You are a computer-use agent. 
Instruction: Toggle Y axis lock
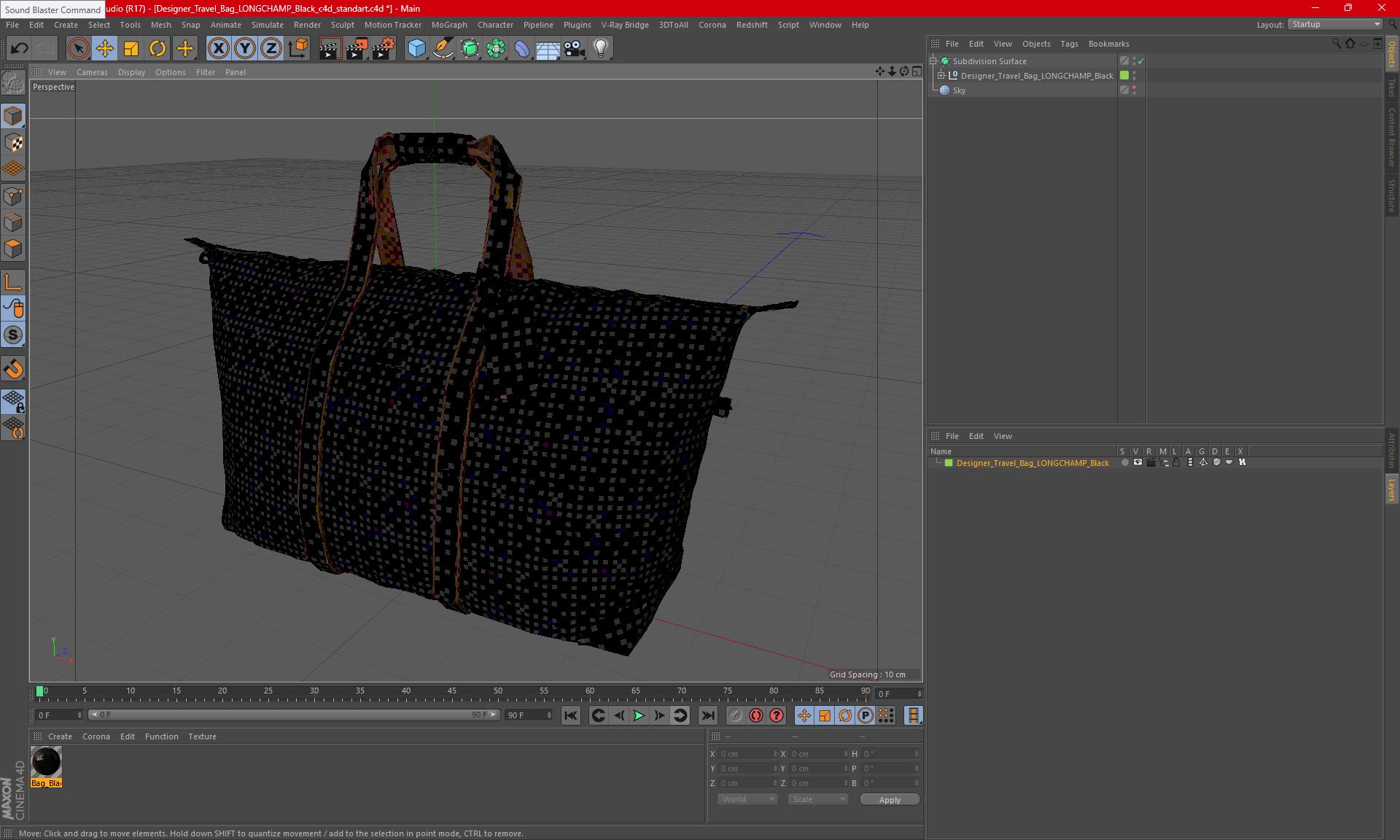[x=244, y=49]
